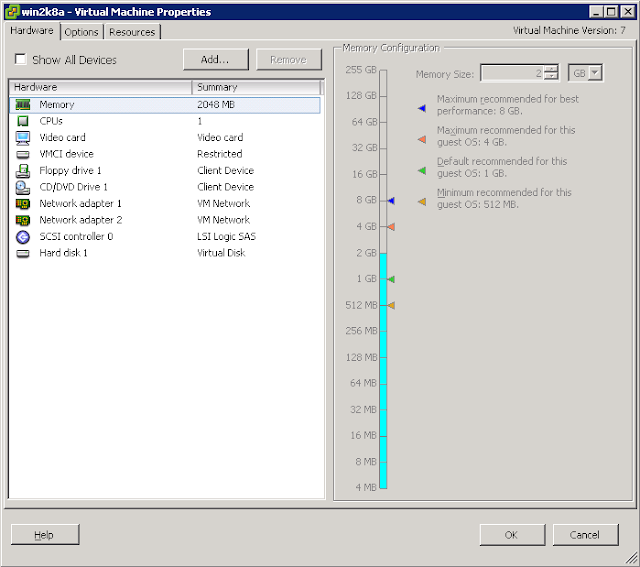Select the SCSI controller 0 icon
Screen dimensions: 640x567
pos(23,237)
